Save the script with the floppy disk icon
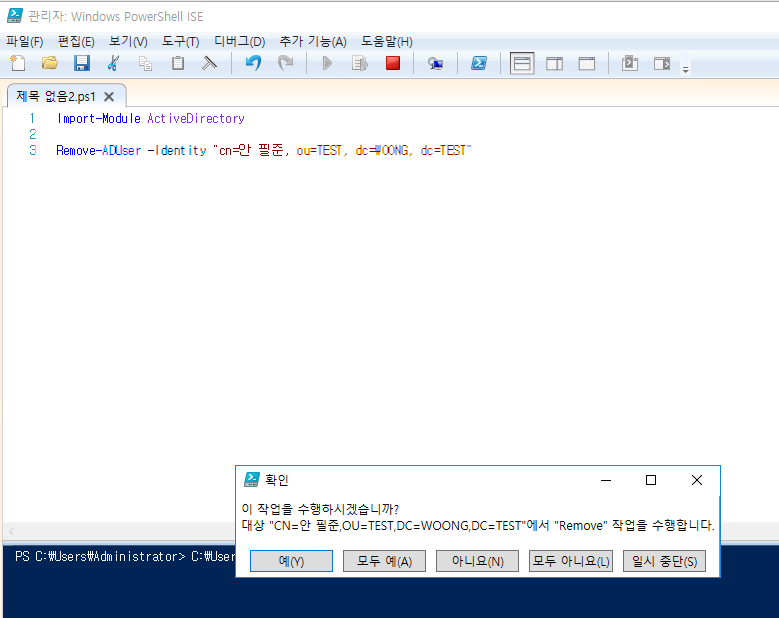Image resolution: width=779 pixels, height=618 pixels. pos(81,63)
